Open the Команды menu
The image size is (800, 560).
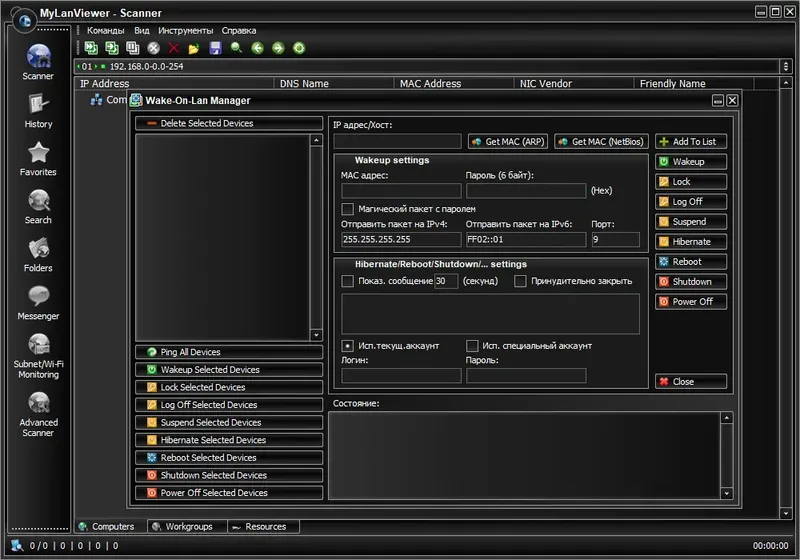pyautogui.click(x=105, y=31)
